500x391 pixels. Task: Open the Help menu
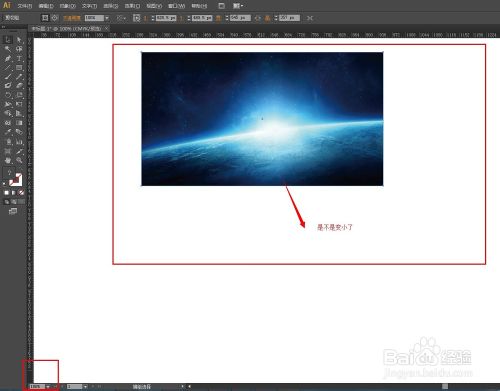coord(199,6)
